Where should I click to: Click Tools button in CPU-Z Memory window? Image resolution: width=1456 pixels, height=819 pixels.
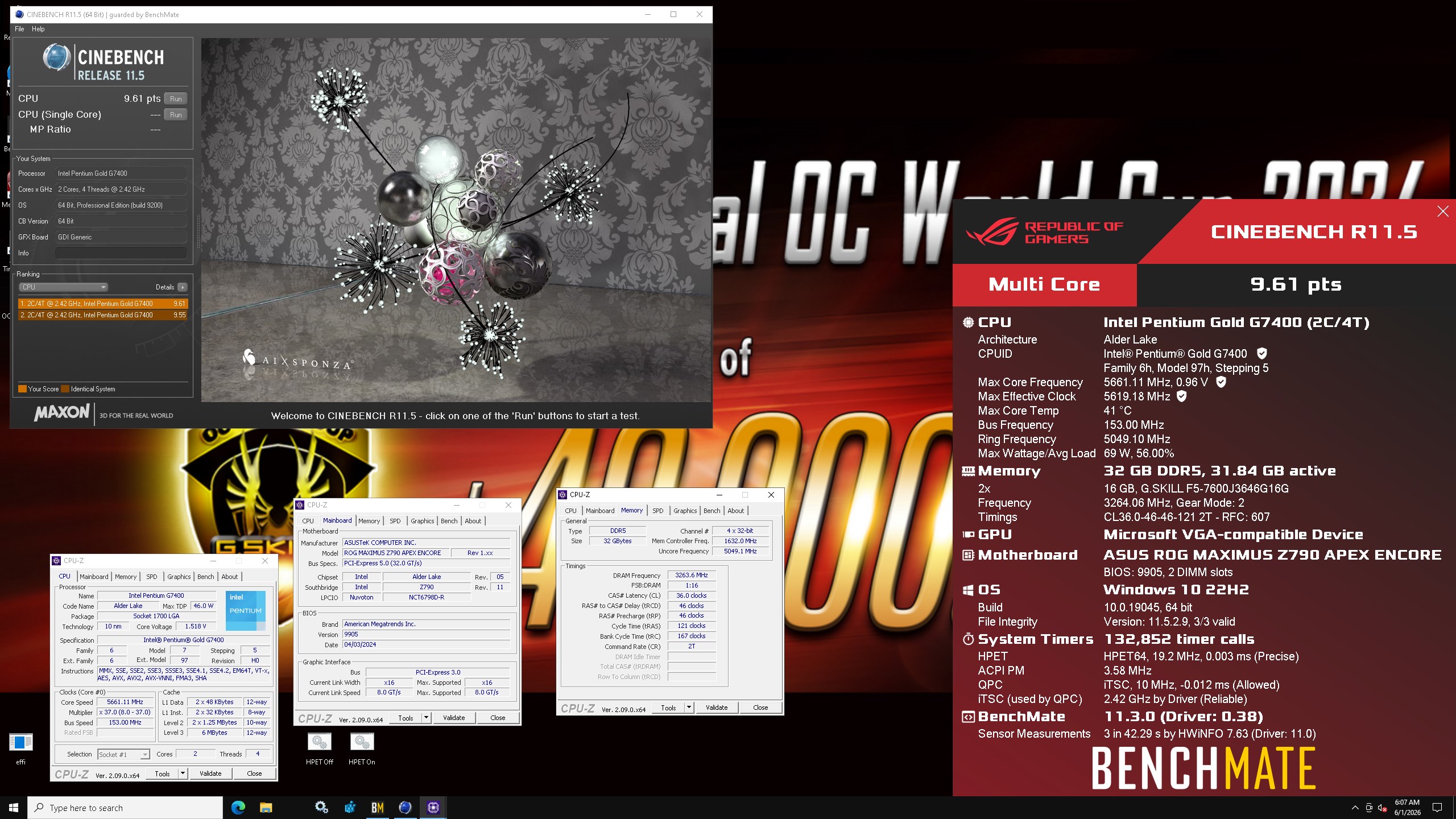668,708
